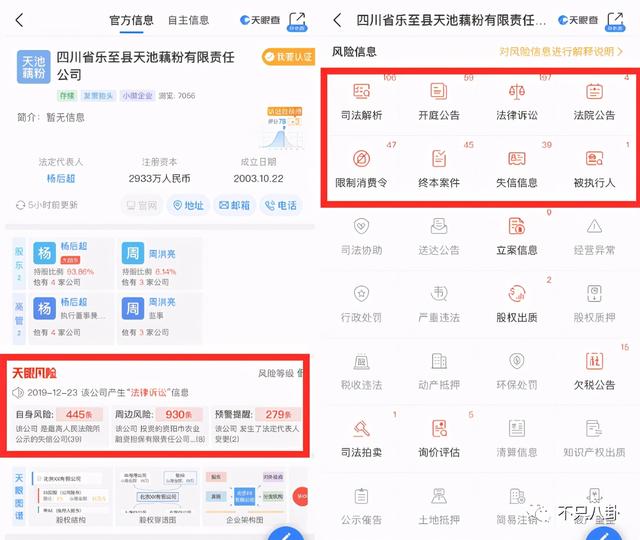
Task: Open 法院公告 risk item
Action: [594, 102]
